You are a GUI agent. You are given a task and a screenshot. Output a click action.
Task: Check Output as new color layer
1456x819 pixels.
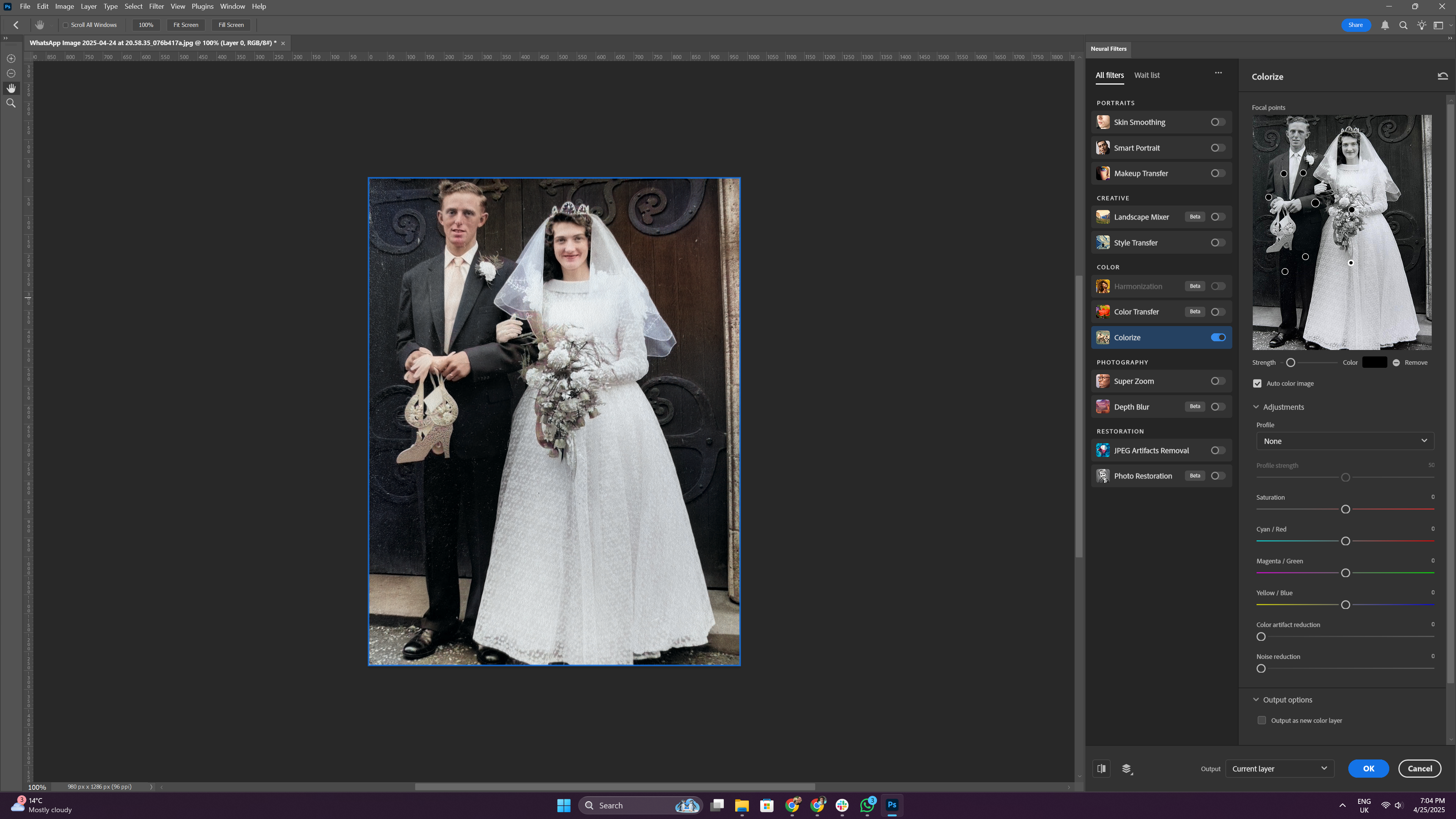tap(1261, 720)
